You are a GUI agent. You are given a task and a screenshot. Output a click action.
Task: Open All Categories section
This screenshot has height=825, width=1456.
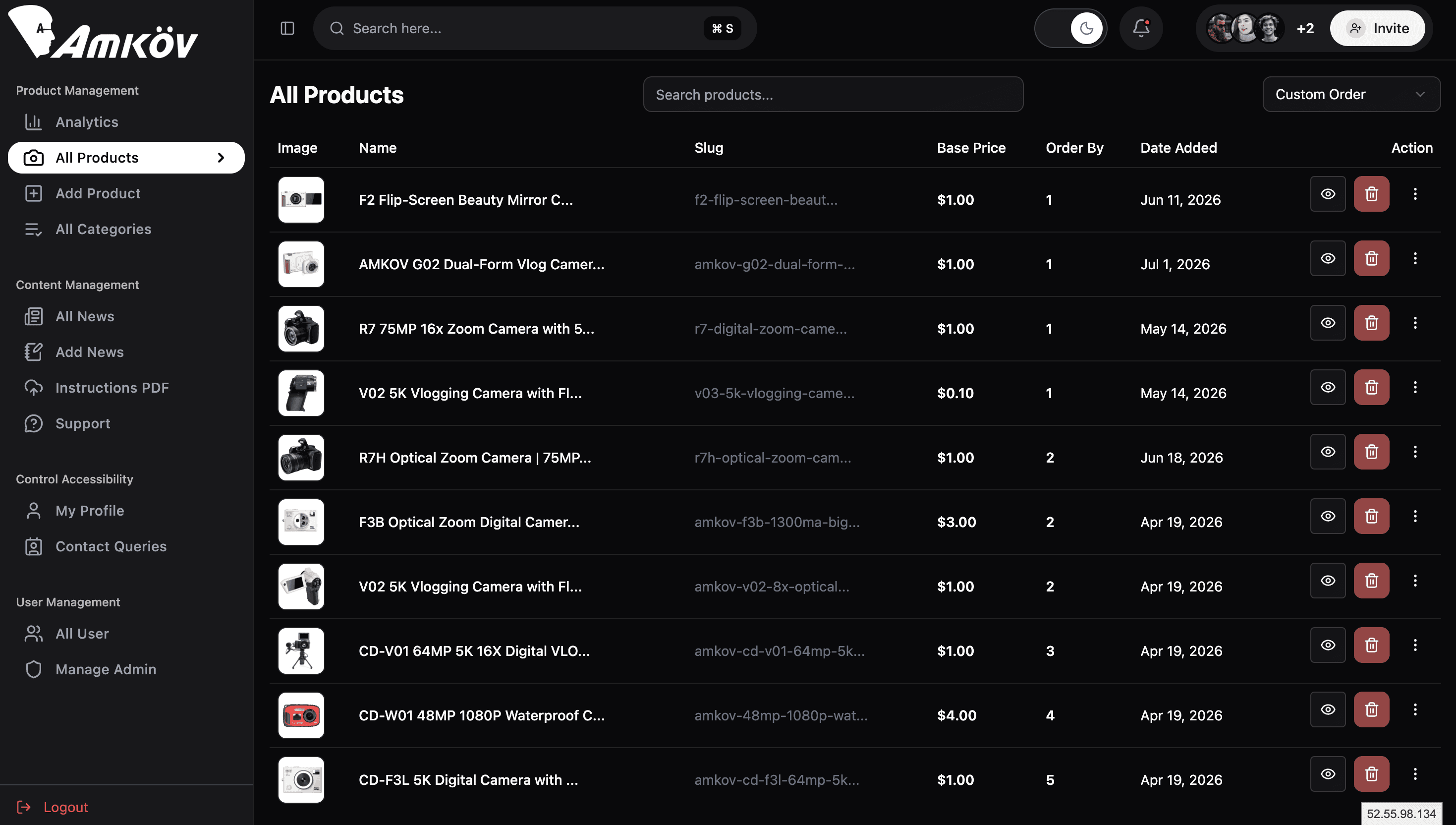pyautogui.click(x=126, y=229)
